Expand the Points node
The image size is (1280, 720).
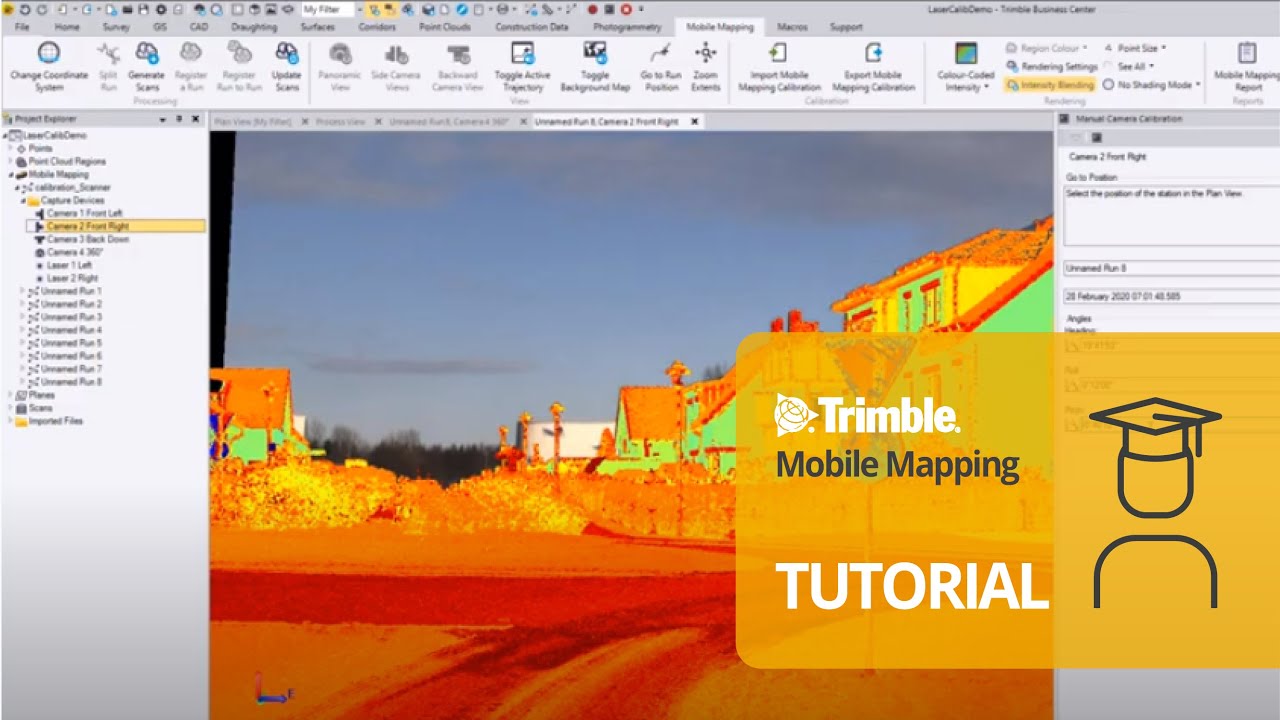11,148
